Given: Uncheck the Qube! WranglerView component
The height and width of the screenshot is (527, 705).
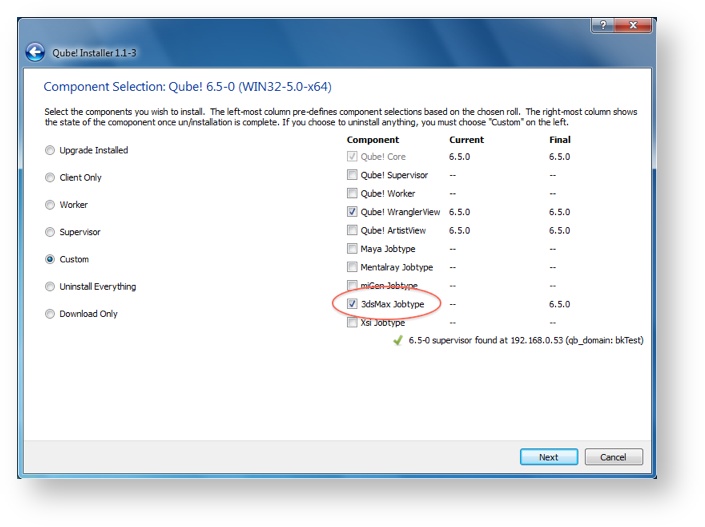Looking at the screenshot, I should point(352,212).
